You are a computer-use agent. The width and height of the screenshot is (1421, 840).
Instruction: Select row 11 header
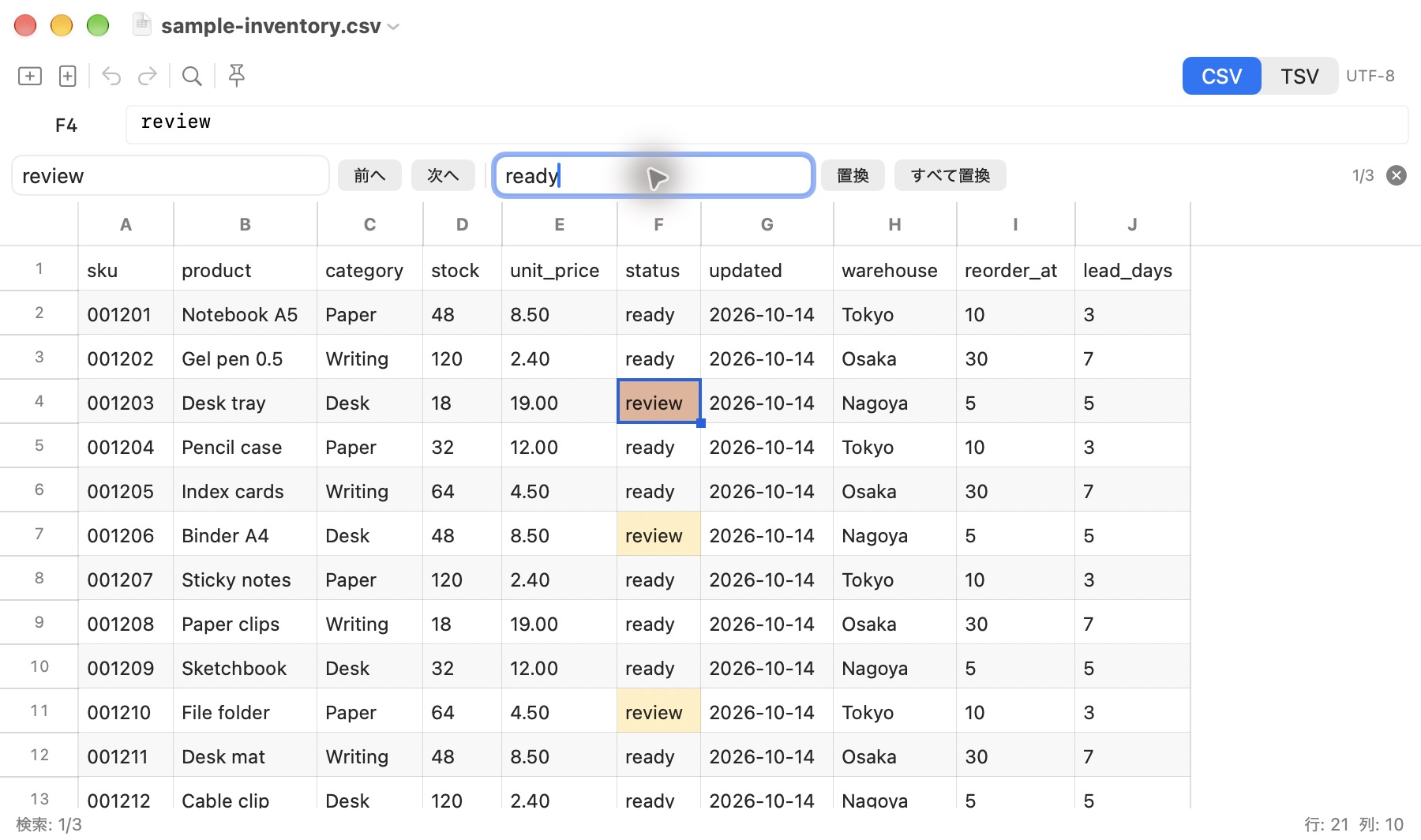click(39, 711)
